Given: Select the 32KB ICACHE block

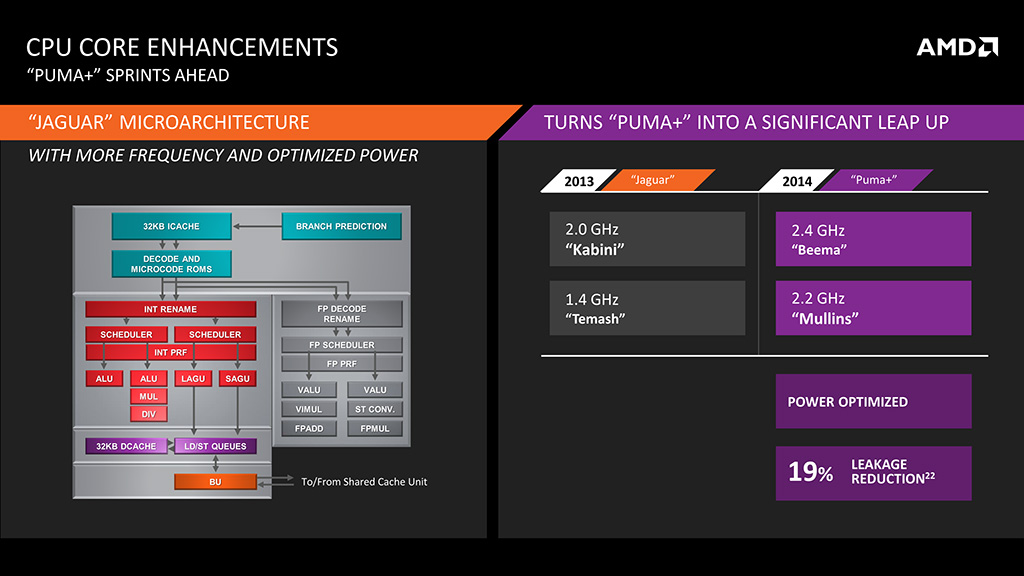Looking at the screenshot, I should point(171,226).
